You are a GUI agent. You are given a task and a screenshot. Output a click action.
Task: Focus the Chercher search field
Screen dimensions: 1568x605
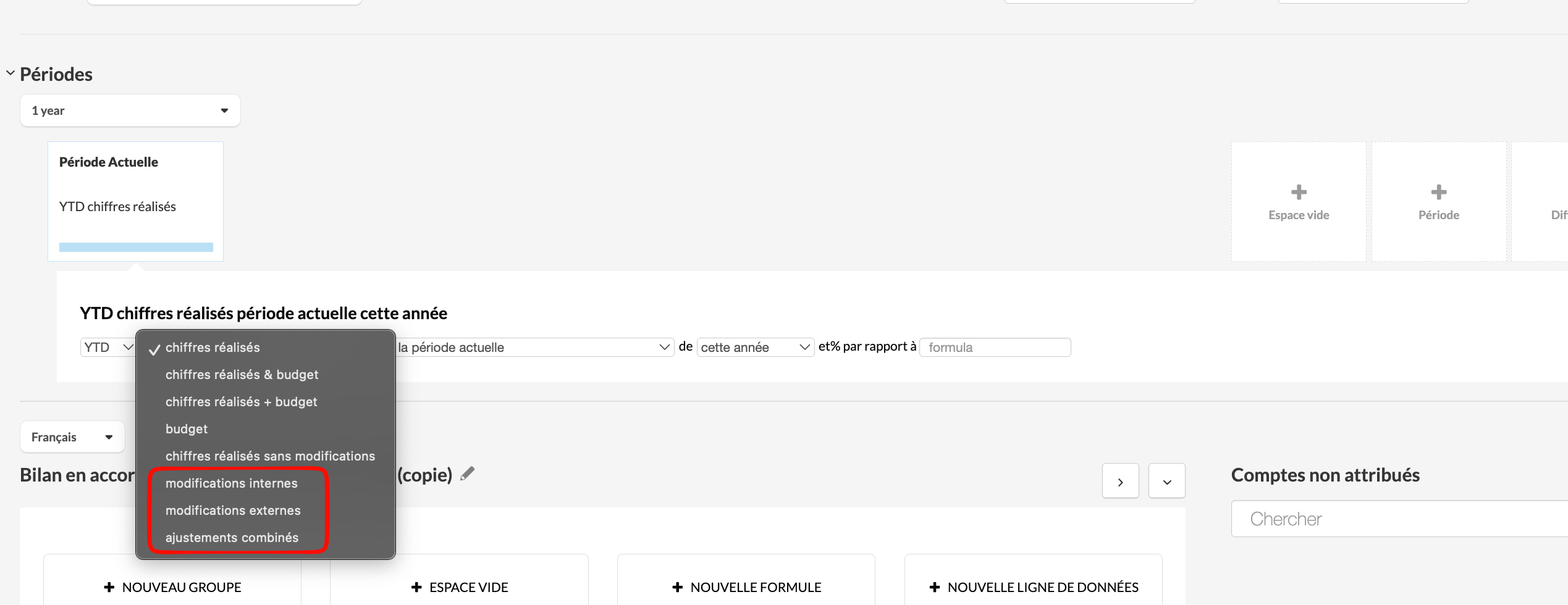[x=1399, y=519]
